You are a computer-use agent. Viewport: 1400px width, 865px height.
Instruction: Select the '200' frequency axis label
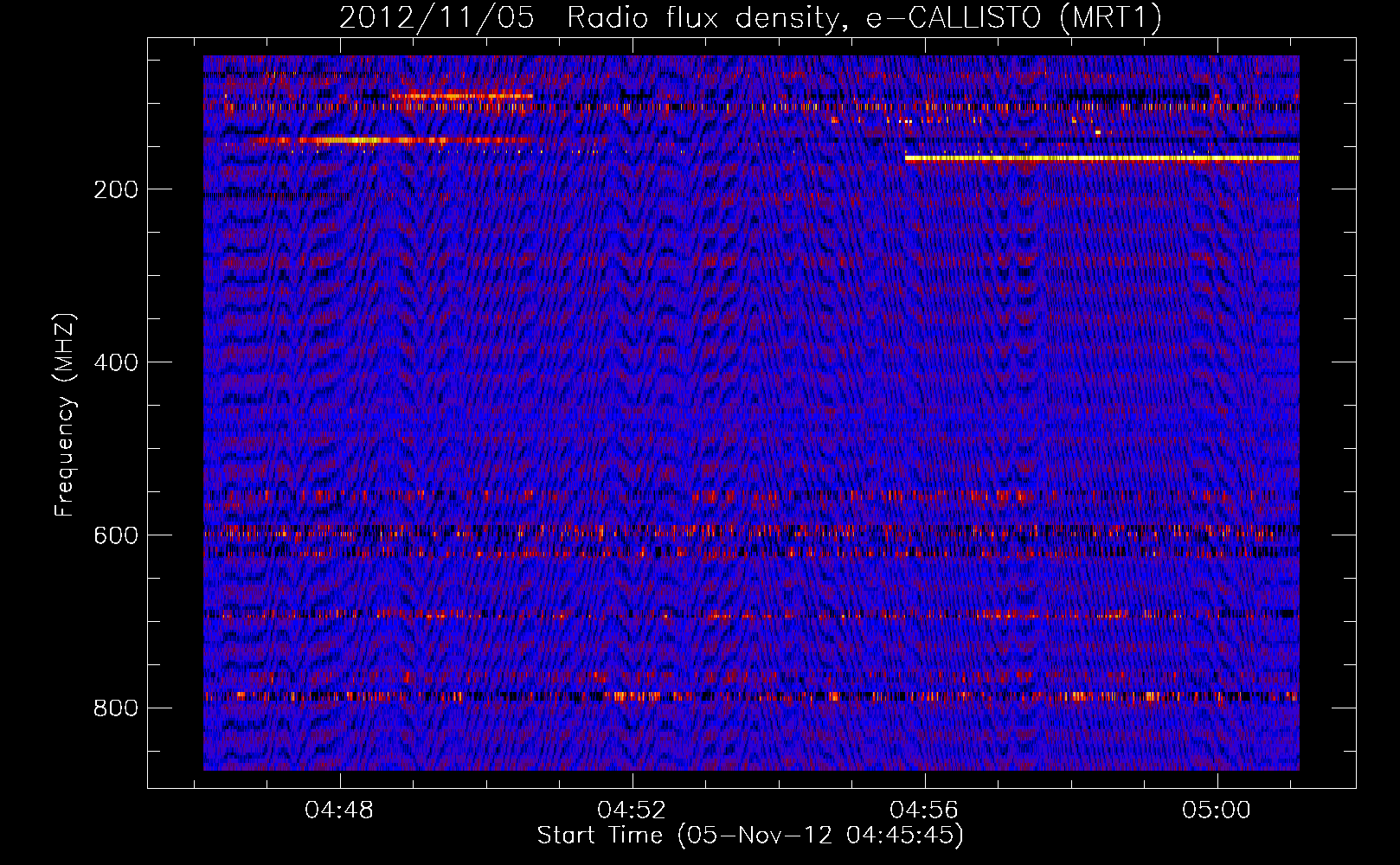tap(116, 189)
